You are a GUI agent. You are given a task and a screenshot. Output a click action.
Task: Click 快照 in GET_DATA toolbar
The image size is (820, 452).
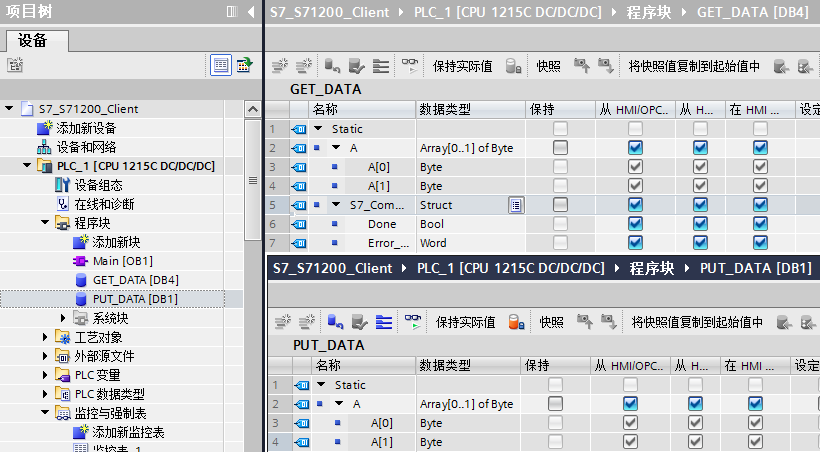click(549, 66)
